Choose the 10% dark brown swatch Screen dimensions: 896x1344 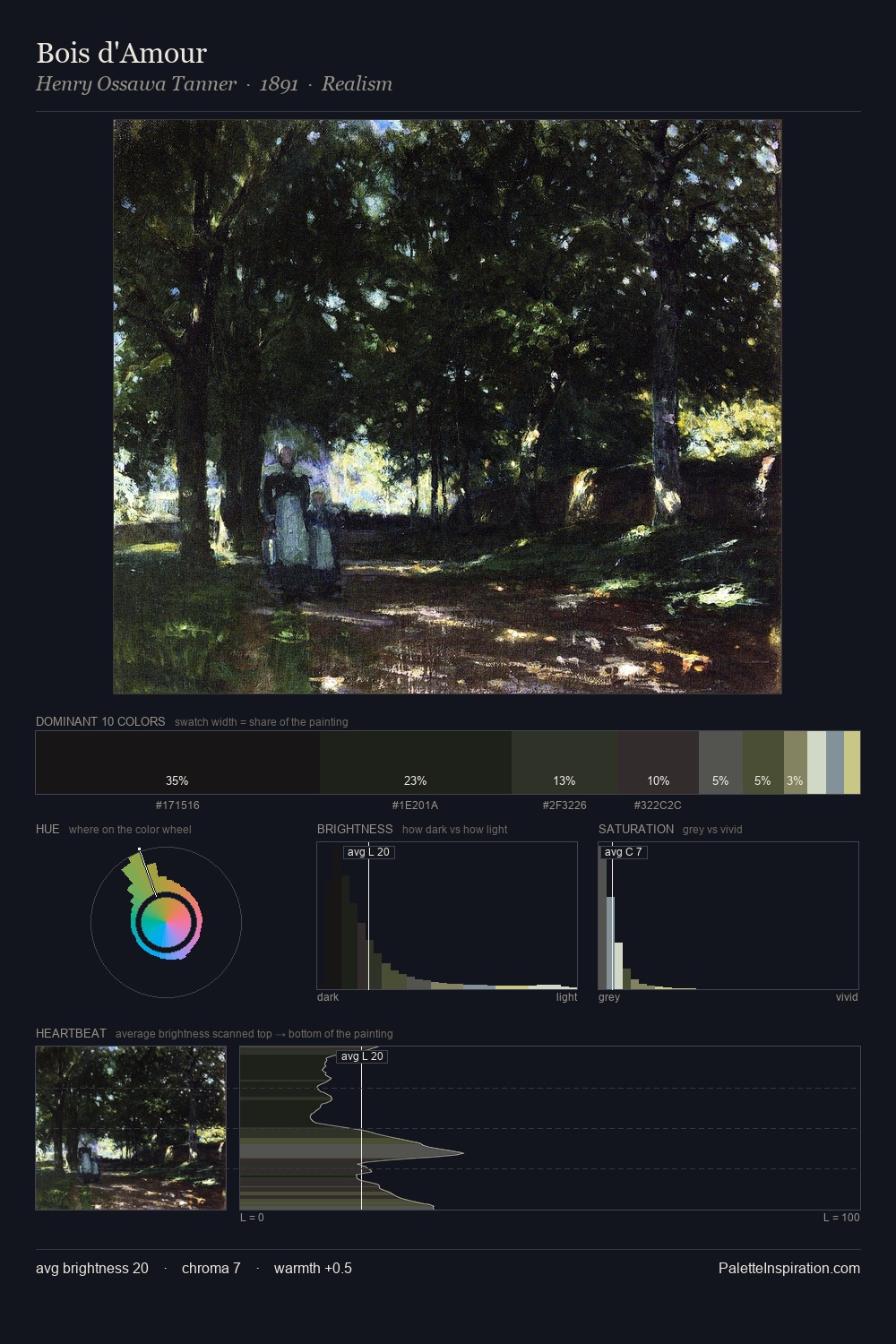pyautogui.click(x=659, y=762)
